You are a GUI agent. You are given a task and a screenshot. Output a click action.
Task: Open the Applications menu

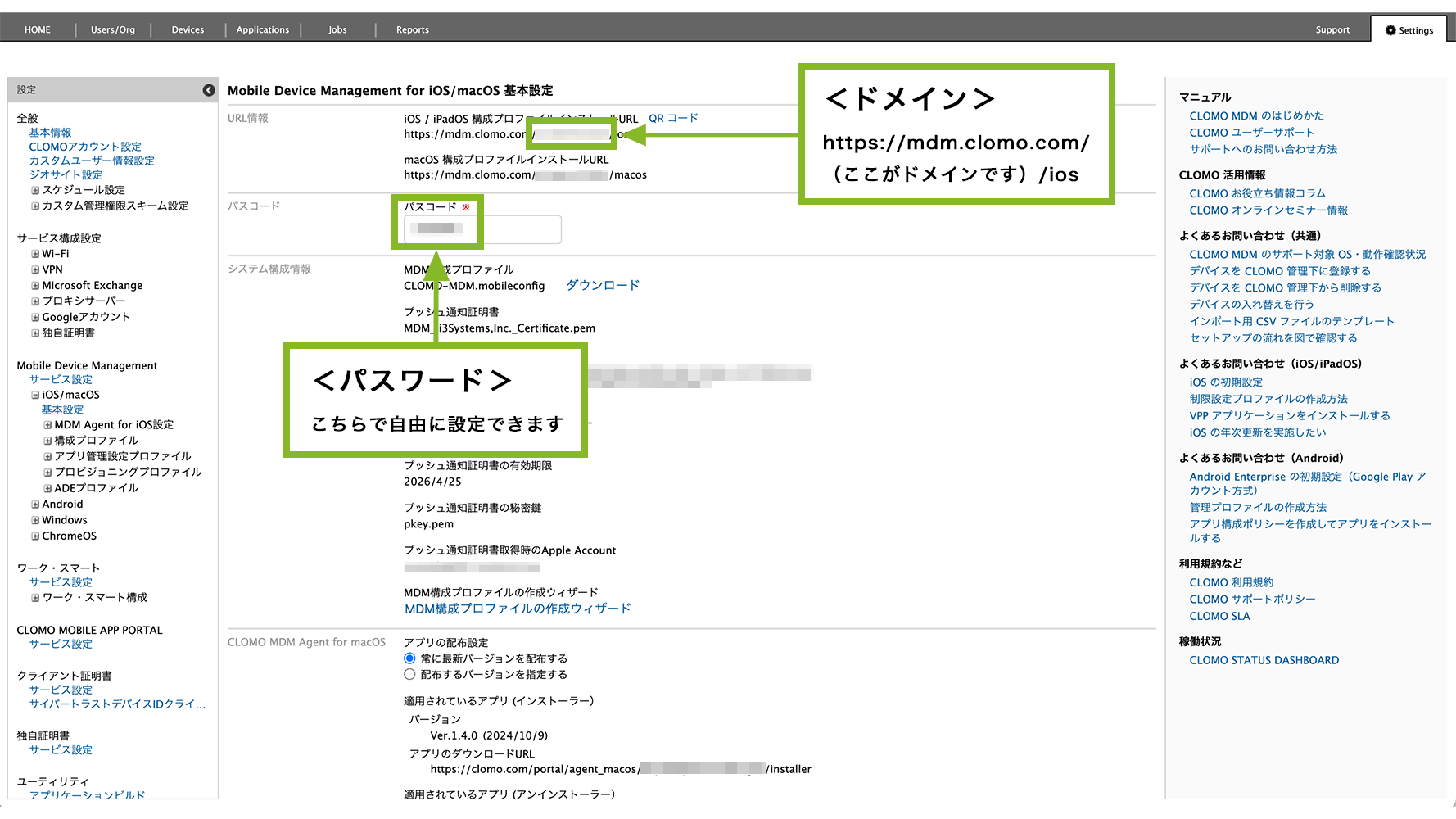click(x=263, y=30)
